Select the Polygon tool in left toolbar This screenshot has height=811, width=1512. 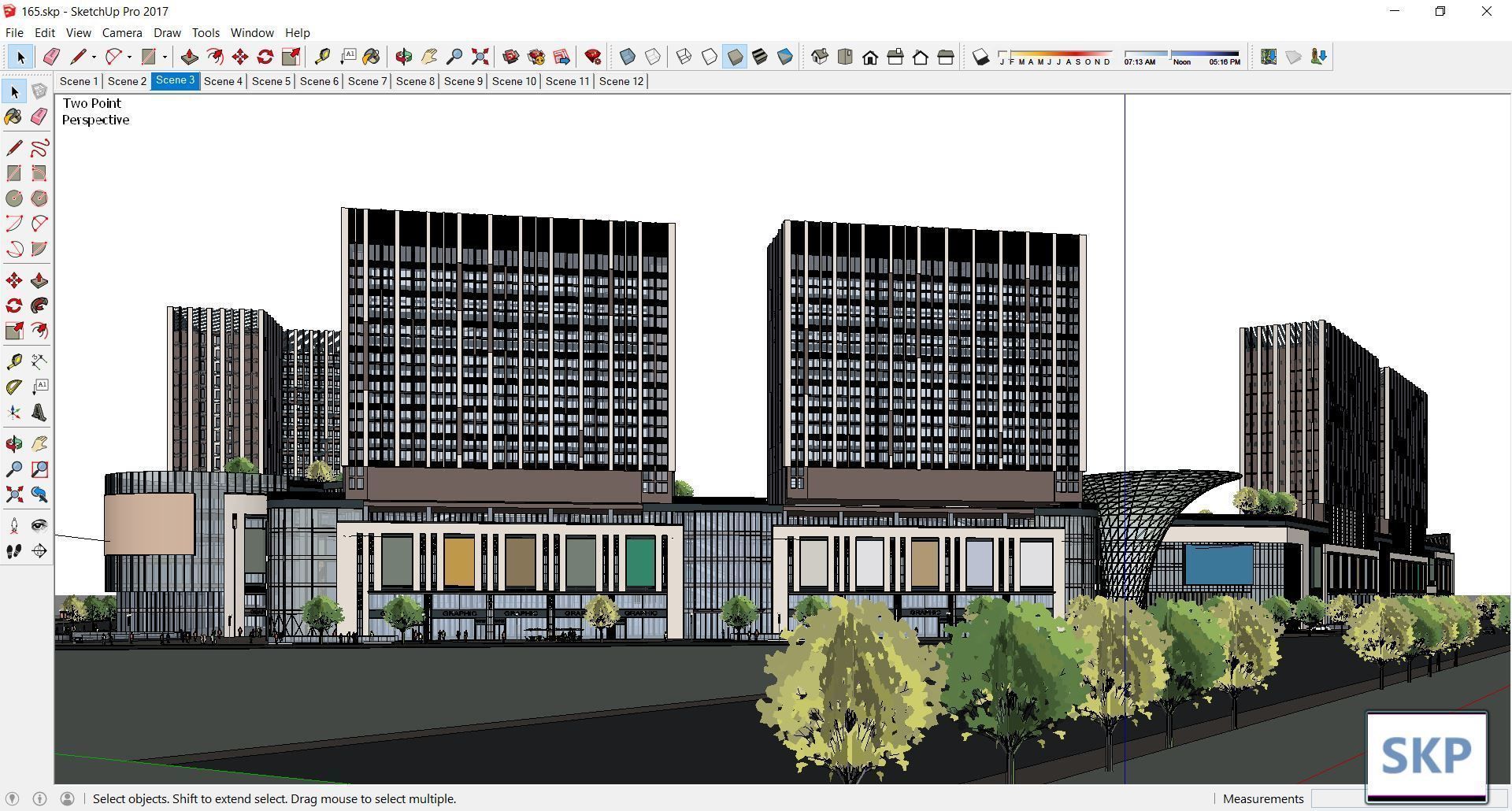(x=39, y=198)
